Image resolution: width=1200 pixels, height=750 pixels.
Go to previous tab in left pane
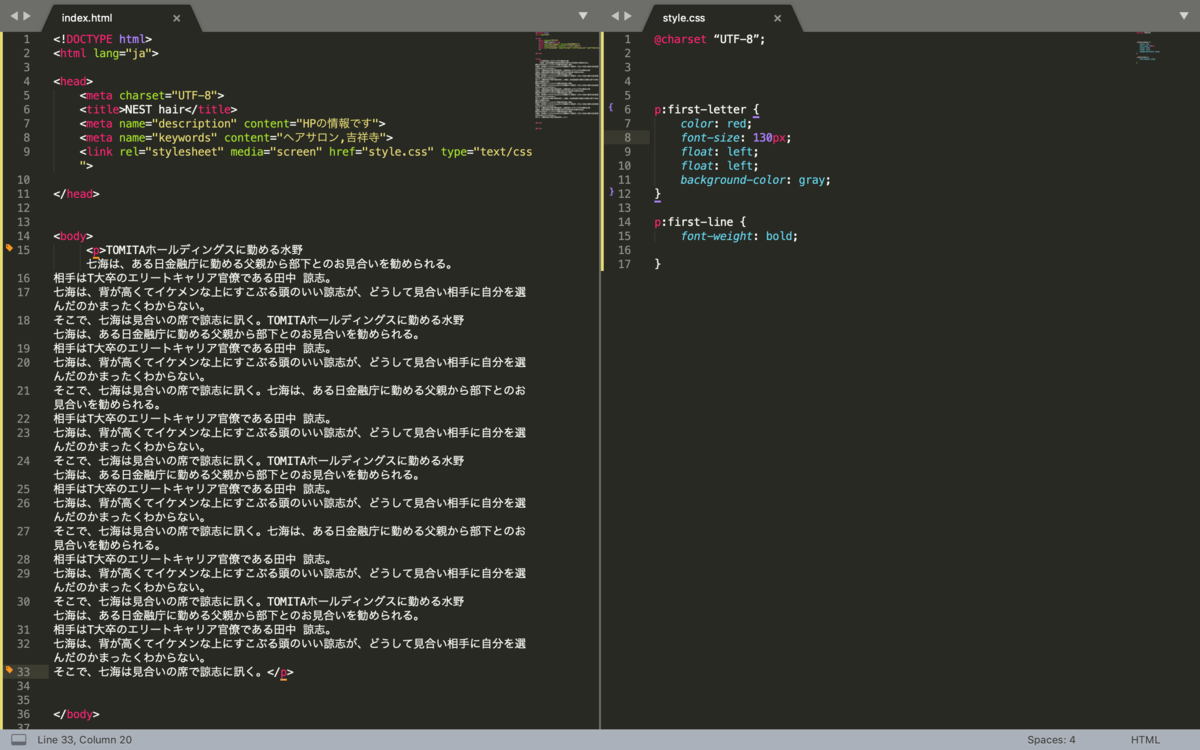pyautogui.click(x=13, y=17)
